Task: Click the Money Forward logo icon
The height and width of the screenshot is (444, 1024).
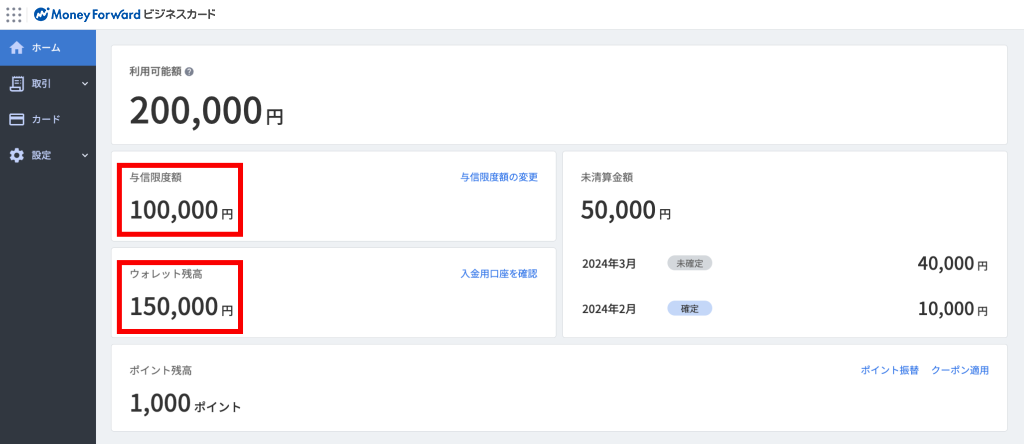Action: point(42,15)
